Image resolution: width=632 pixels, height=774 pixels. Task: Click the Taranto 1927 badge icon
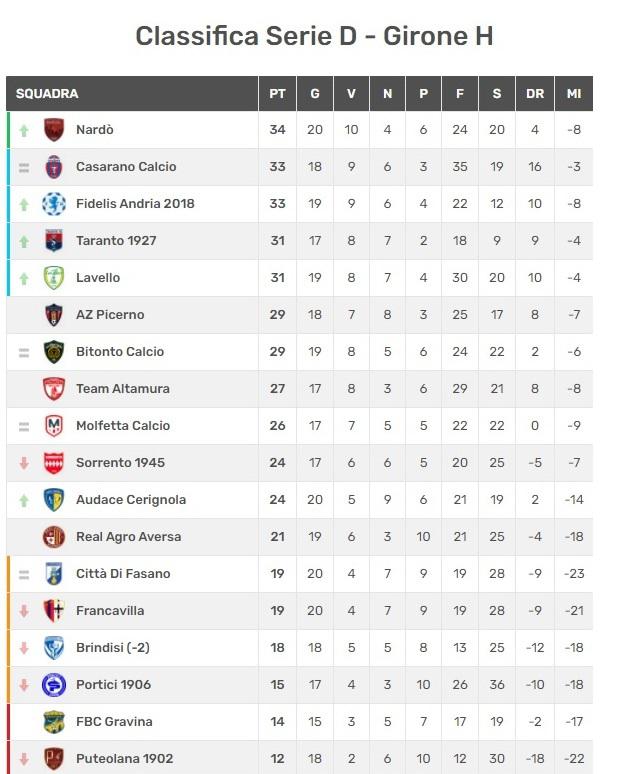(54, 241)
